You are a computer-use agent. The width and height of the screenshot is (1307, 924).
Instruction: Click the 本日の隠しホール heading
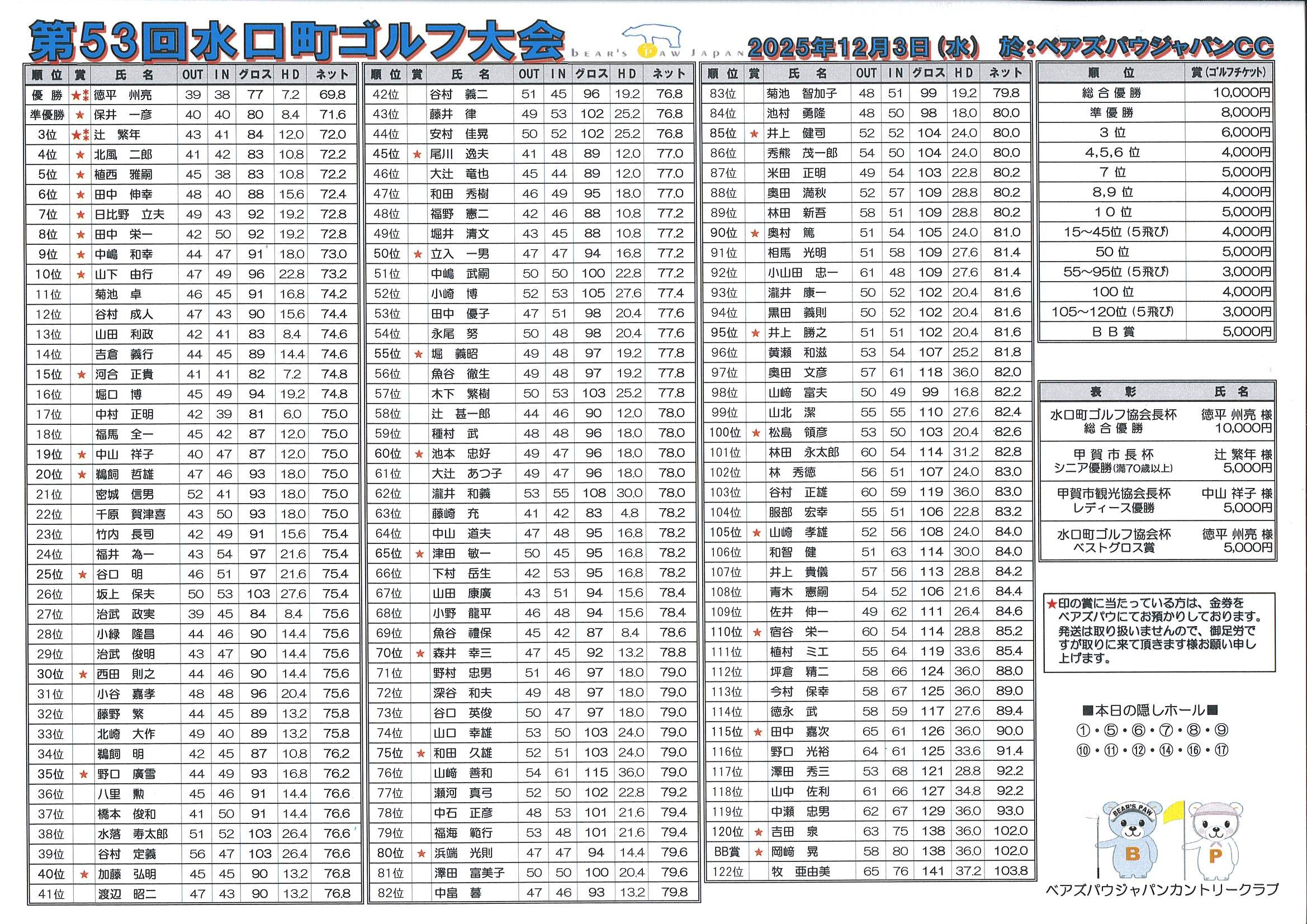pyautogui.click(x=1150, y=710)
